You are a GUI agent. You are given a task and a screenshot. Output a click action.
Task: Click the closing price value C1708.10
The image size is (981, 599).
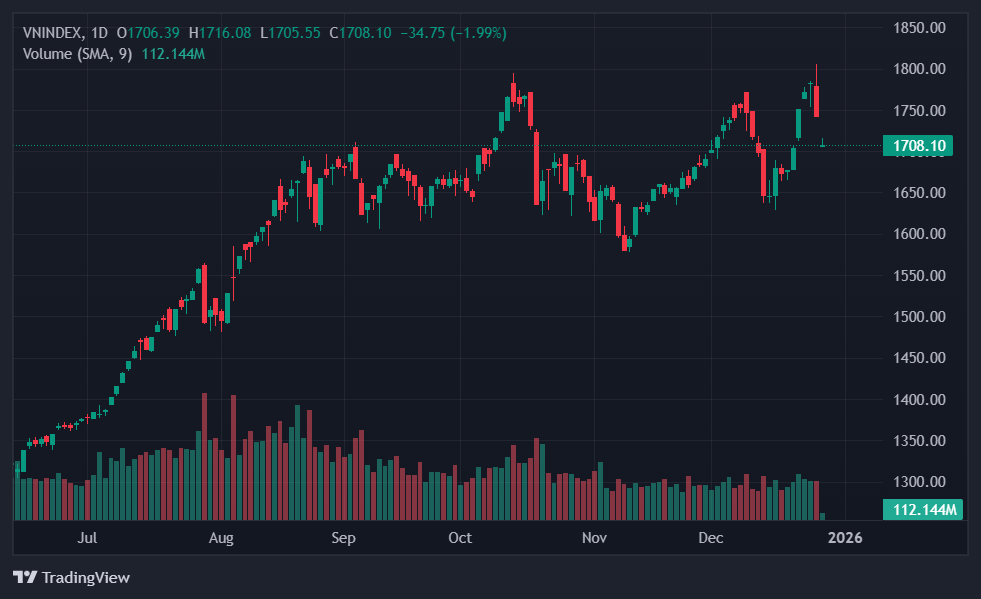[366, 33]
